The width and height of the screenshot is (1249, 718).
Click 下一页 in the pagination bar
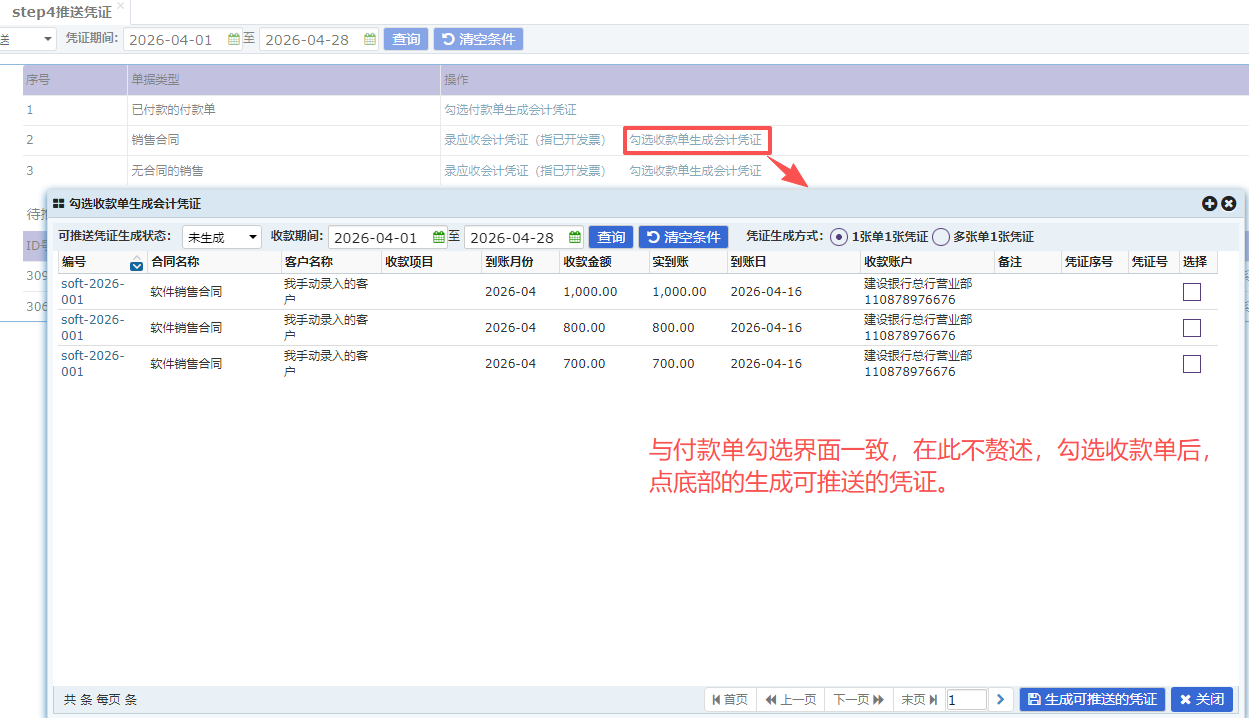click(858, 699)
